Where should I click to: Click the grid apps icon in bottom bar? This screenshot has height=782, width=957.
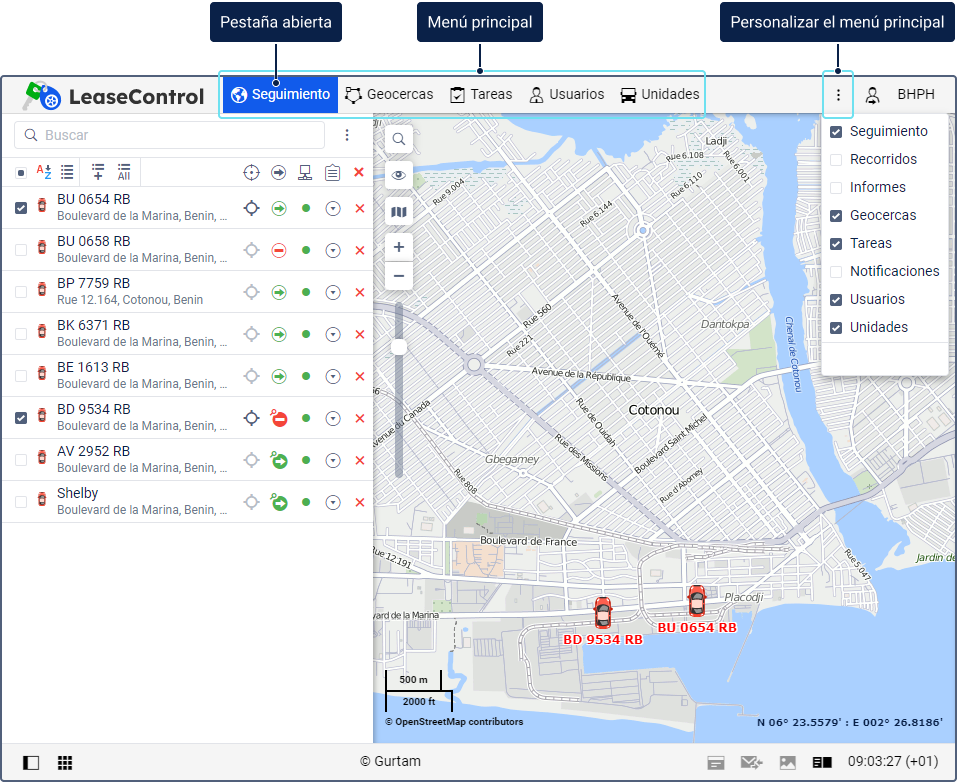point(65,762)
